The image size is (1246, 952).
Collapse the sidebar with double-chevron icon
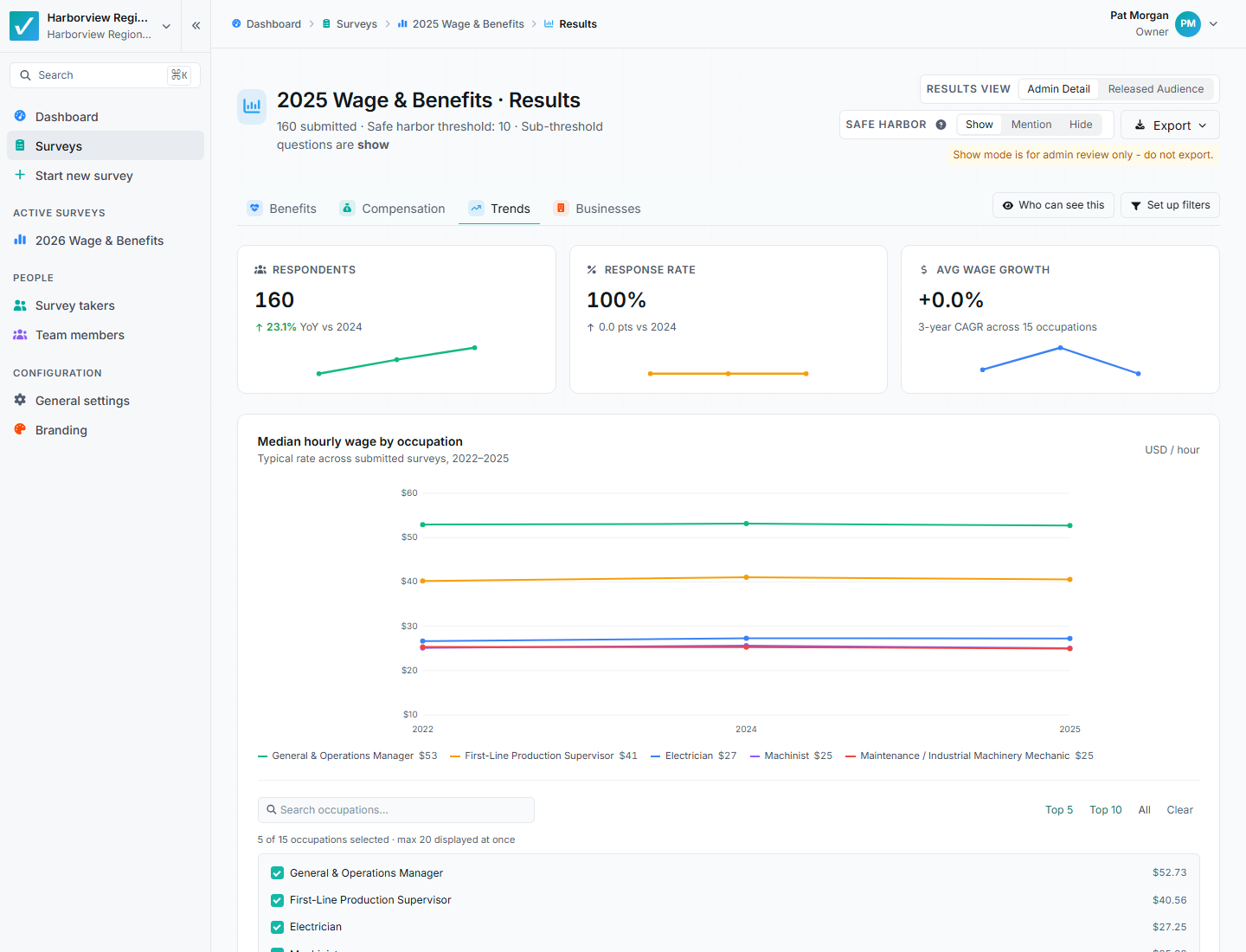(196, 25)
